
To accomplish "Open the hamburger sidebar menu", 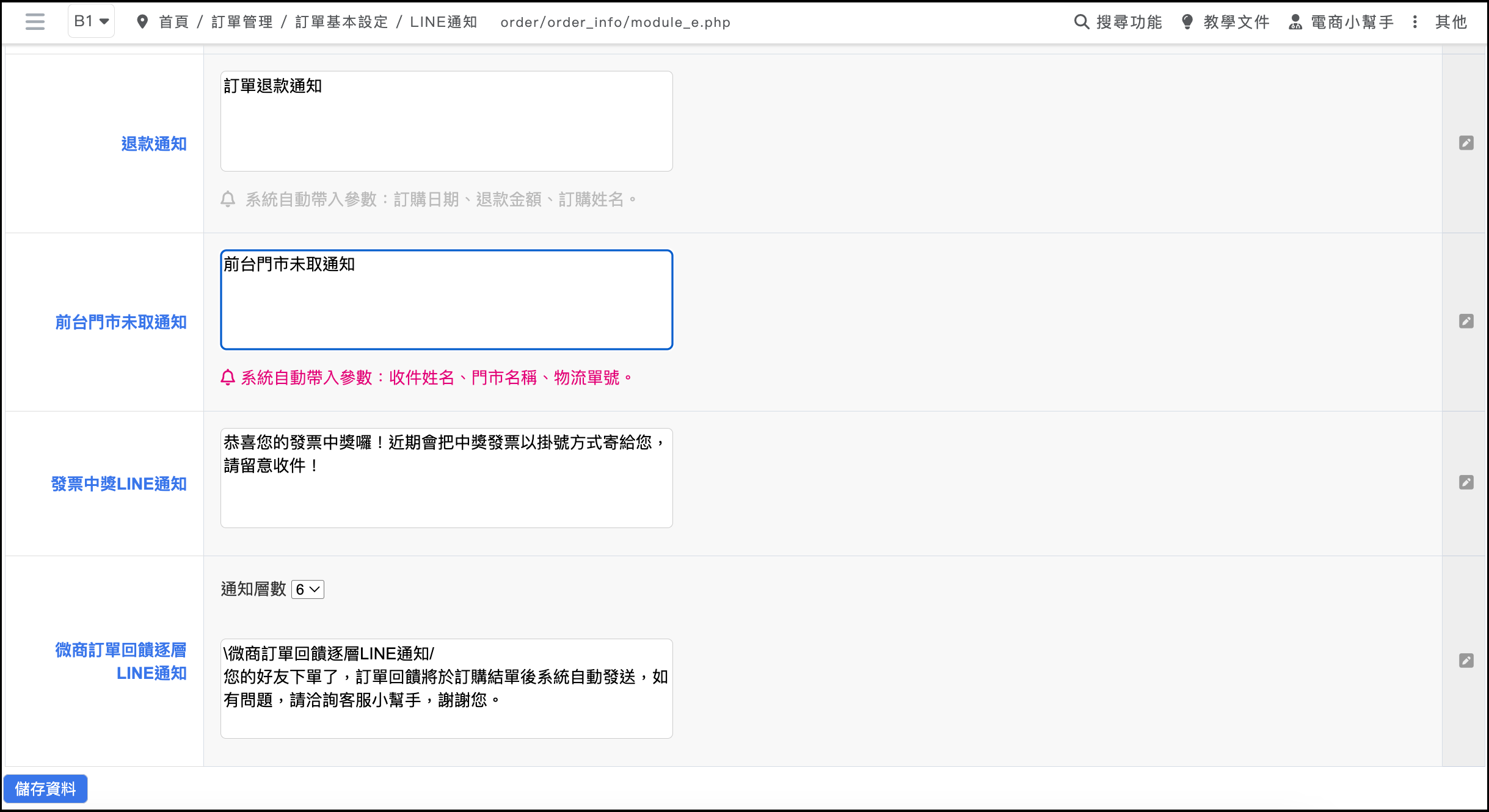I will tap(35, 22).
